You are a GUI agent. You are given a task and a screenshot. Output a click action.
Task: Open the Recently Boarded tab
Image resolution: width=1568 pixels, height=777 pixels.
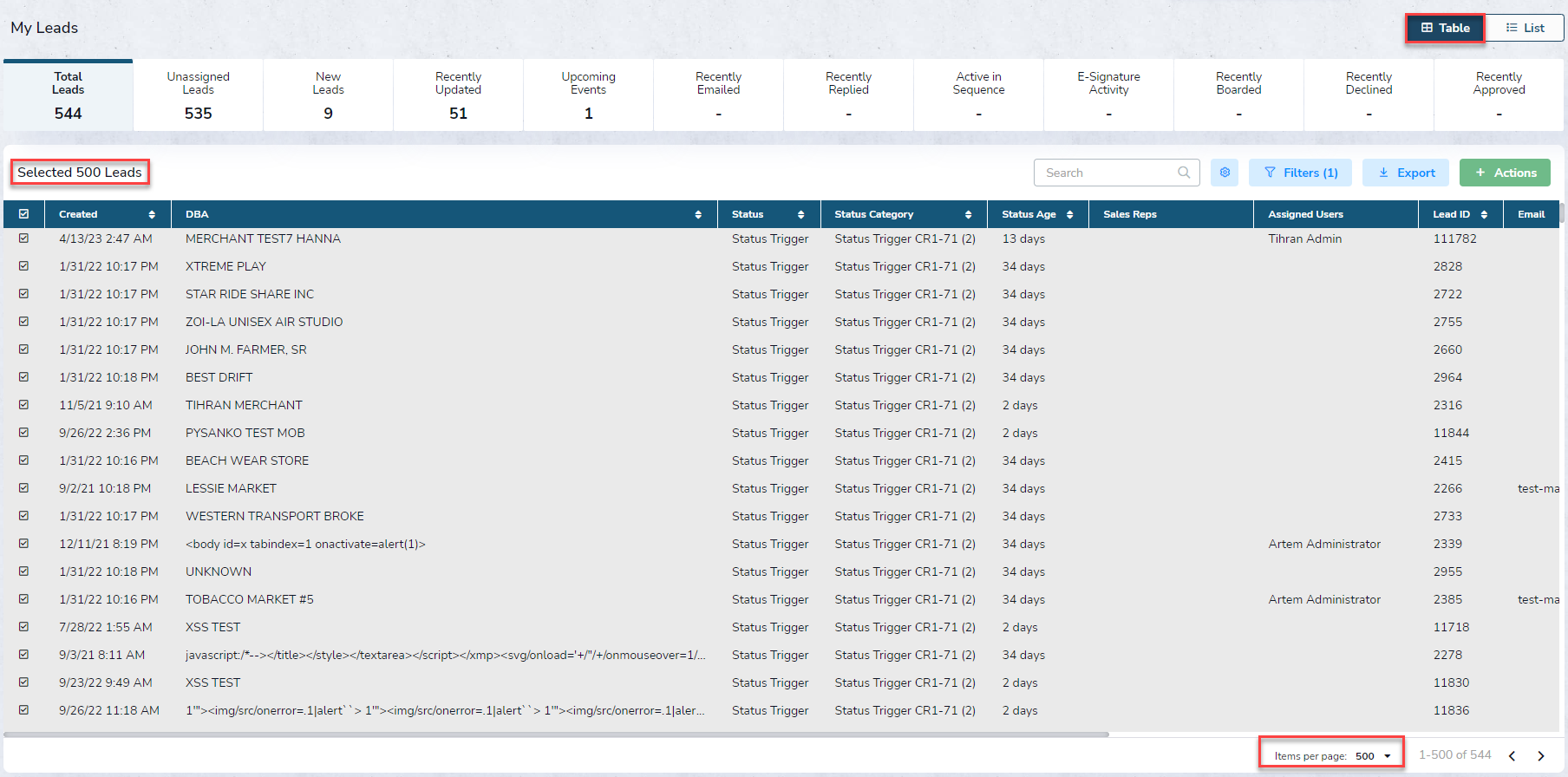click(x=1239, y=95)
